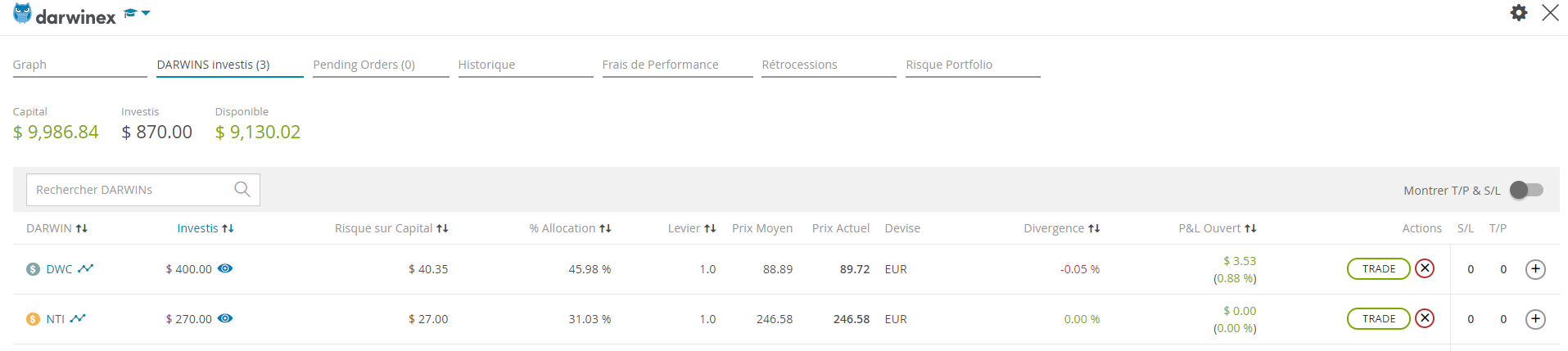This screenshot has height=351, width=1568.
Task: Add S/L T/P for DWC with plus icon
Action: 1535,269
